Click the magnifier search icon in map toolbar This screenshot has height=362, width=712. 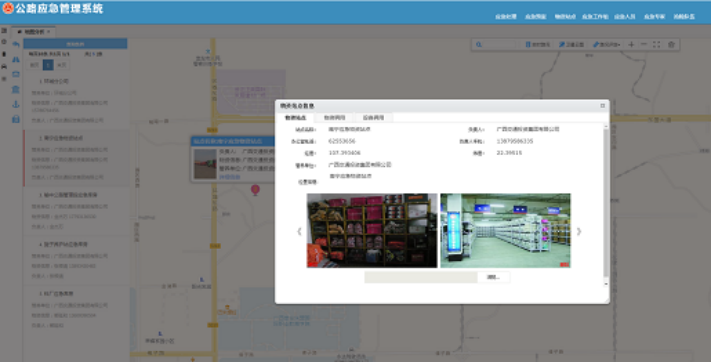click(479, 45)
